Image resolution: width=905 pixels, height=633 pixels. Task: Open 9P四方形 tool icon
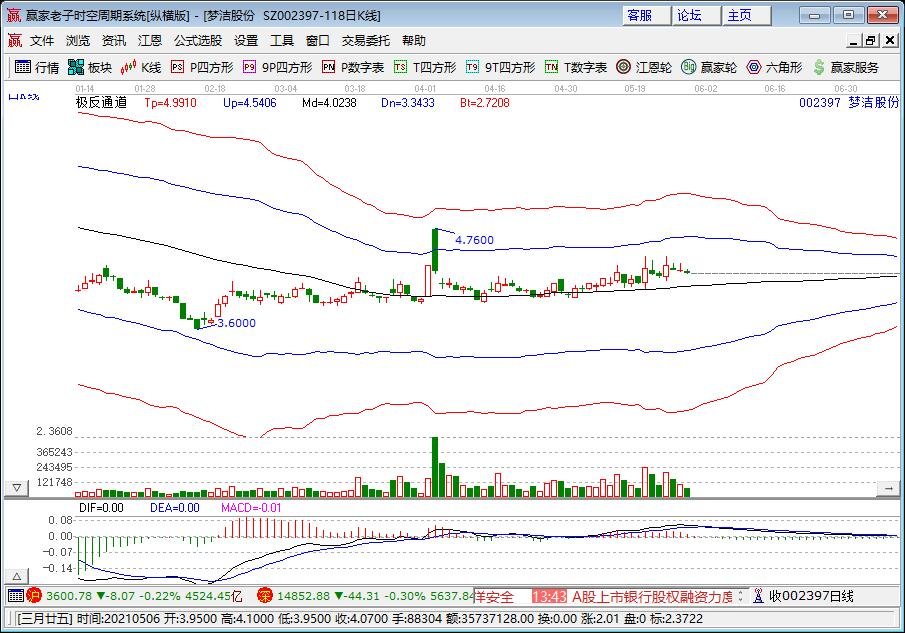pos(249,68)
